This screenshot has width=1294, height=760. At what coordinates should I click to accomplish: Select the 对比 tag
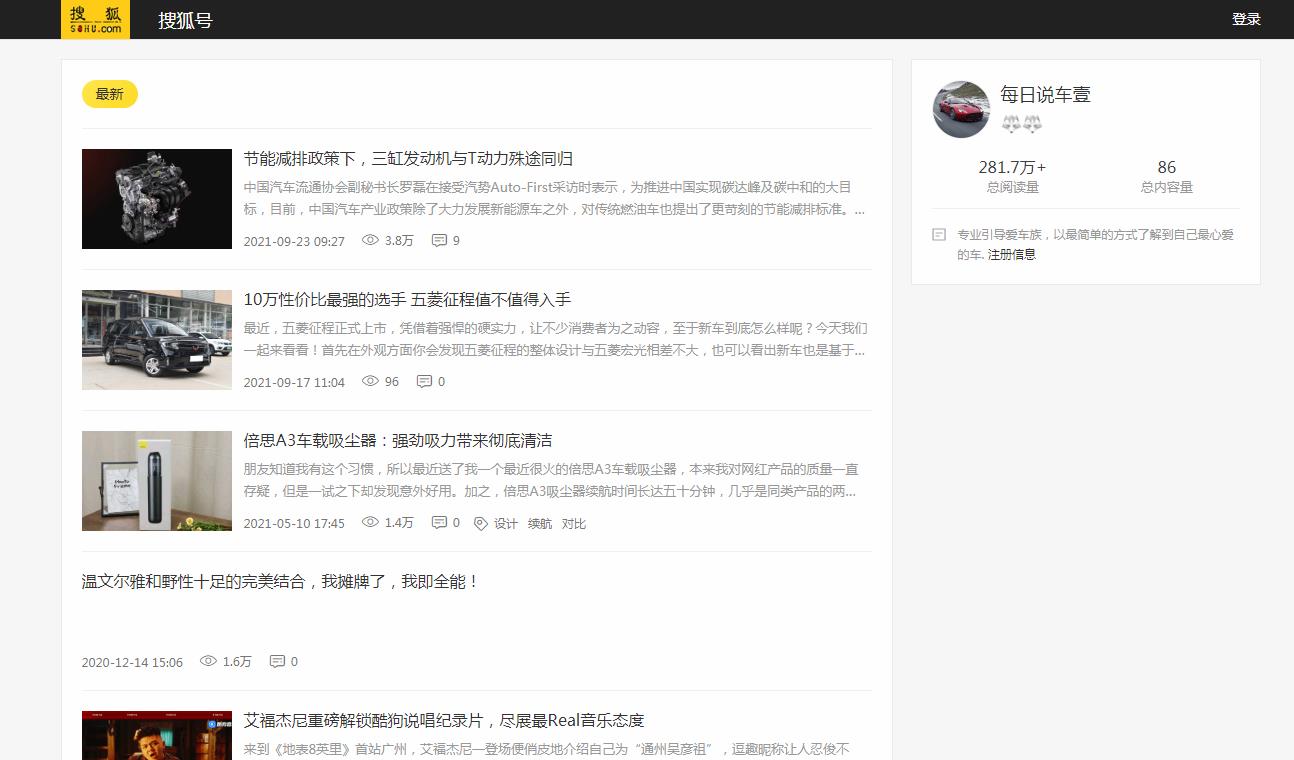click(x=574, y=523)
